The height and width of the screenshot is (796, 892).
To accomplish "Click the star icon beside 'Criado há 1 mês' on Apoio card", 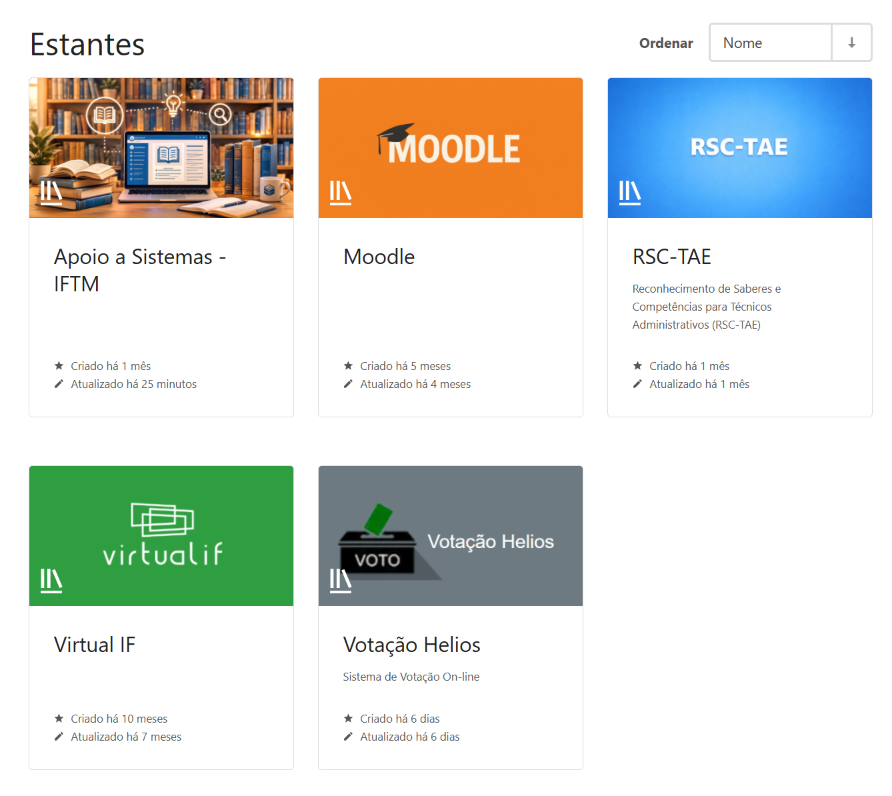I will click(x=59, y=366).
